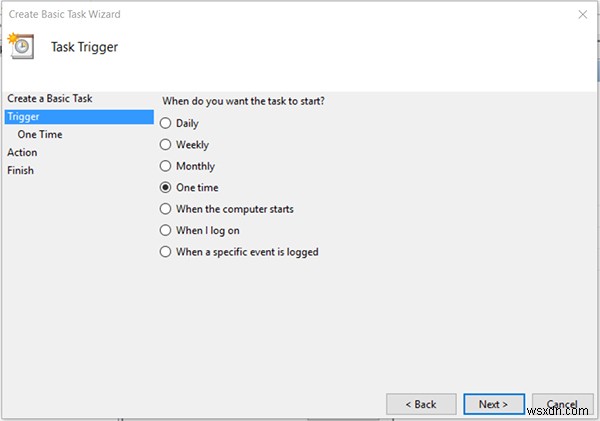The height and width of the screenshot is (421, 600).
Task: Select the One time radio button
Action: (166, 188)
